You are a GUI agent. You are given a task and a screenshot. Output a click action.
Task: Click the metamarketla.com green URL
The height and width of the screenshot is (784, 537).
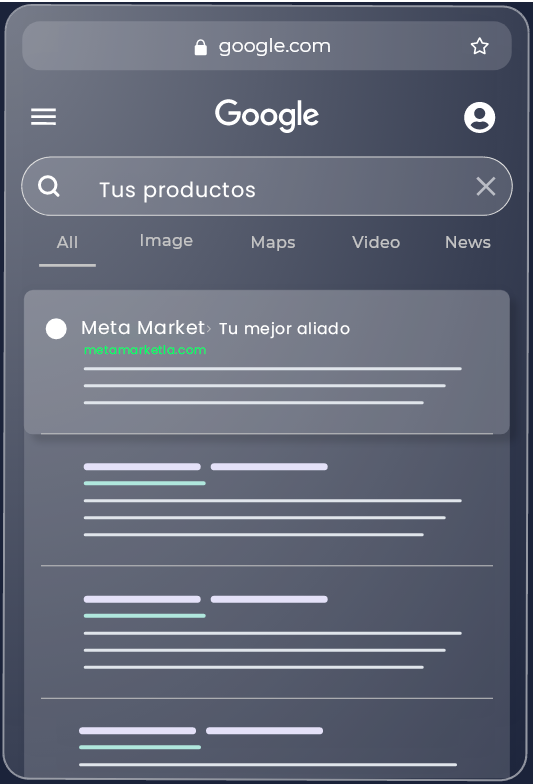click(145, 350)
